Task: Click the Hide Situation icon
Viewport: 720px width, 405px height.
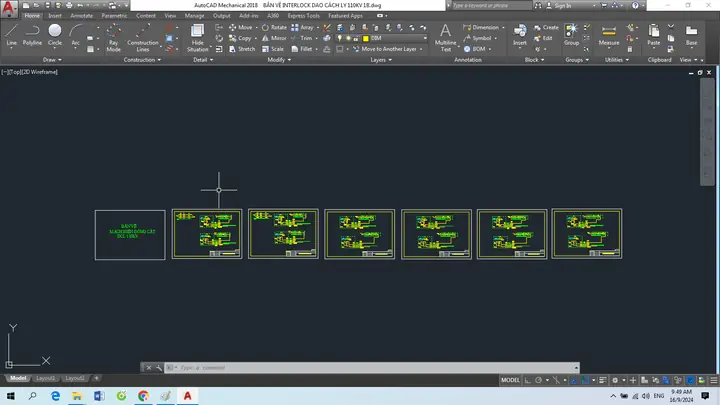Action: click(x=197, y=38)
